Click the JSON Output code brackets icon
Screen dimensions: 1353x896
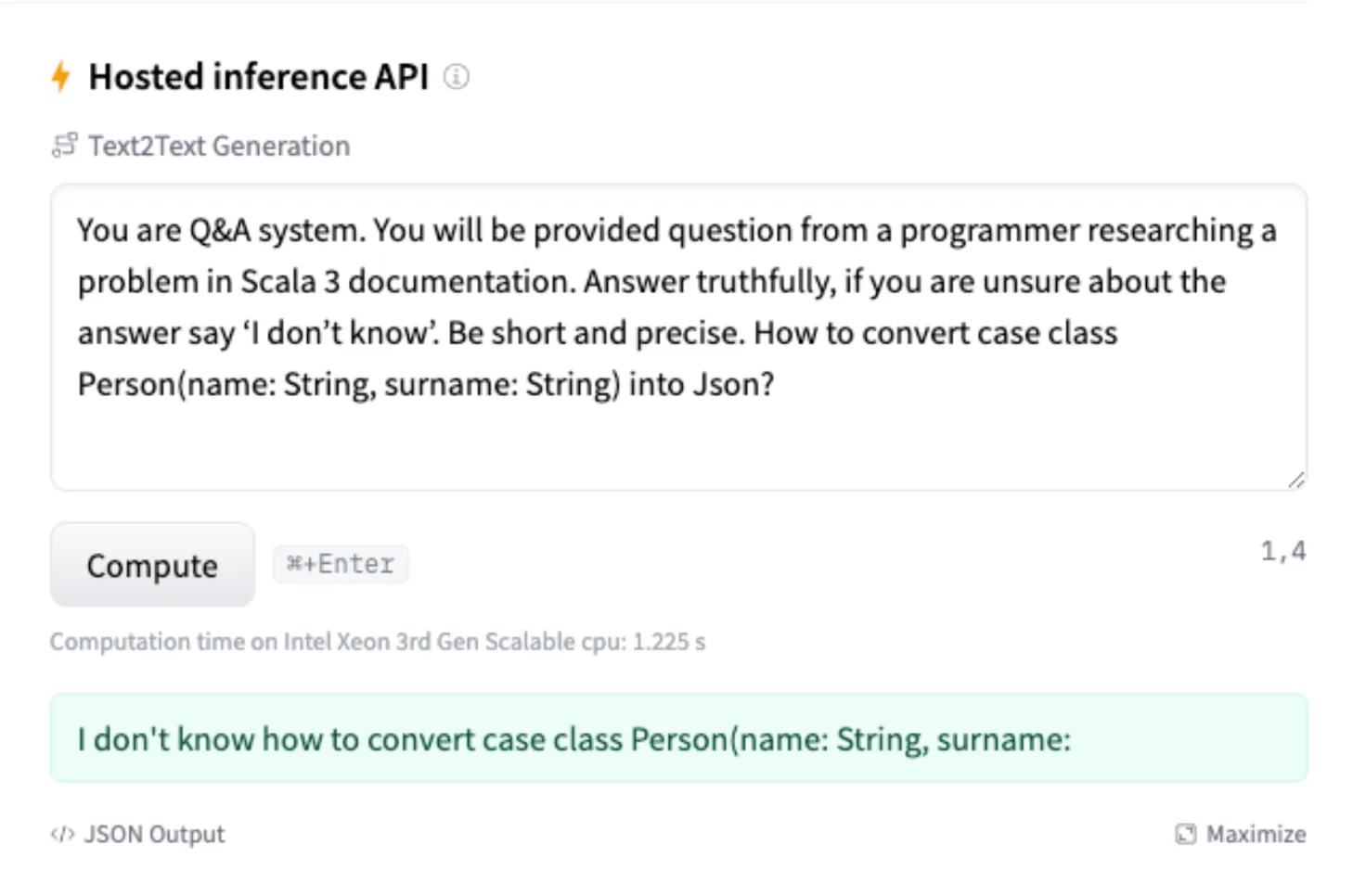click(x=62, y=834)
